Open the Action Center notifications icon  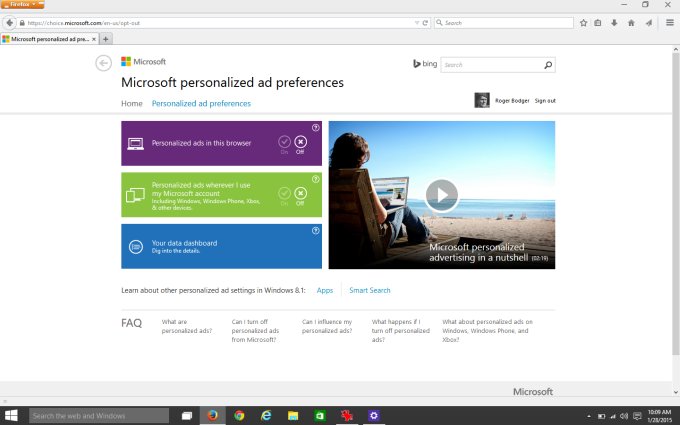(637, 416)
